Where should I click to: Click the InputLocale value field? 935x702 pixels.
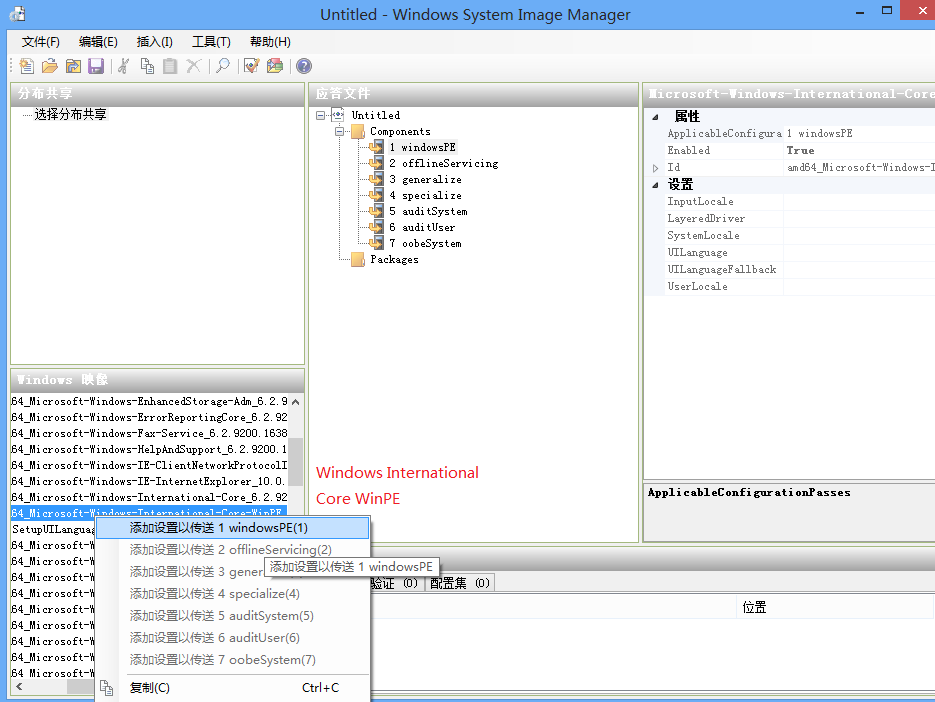click(x=859, y=202)
